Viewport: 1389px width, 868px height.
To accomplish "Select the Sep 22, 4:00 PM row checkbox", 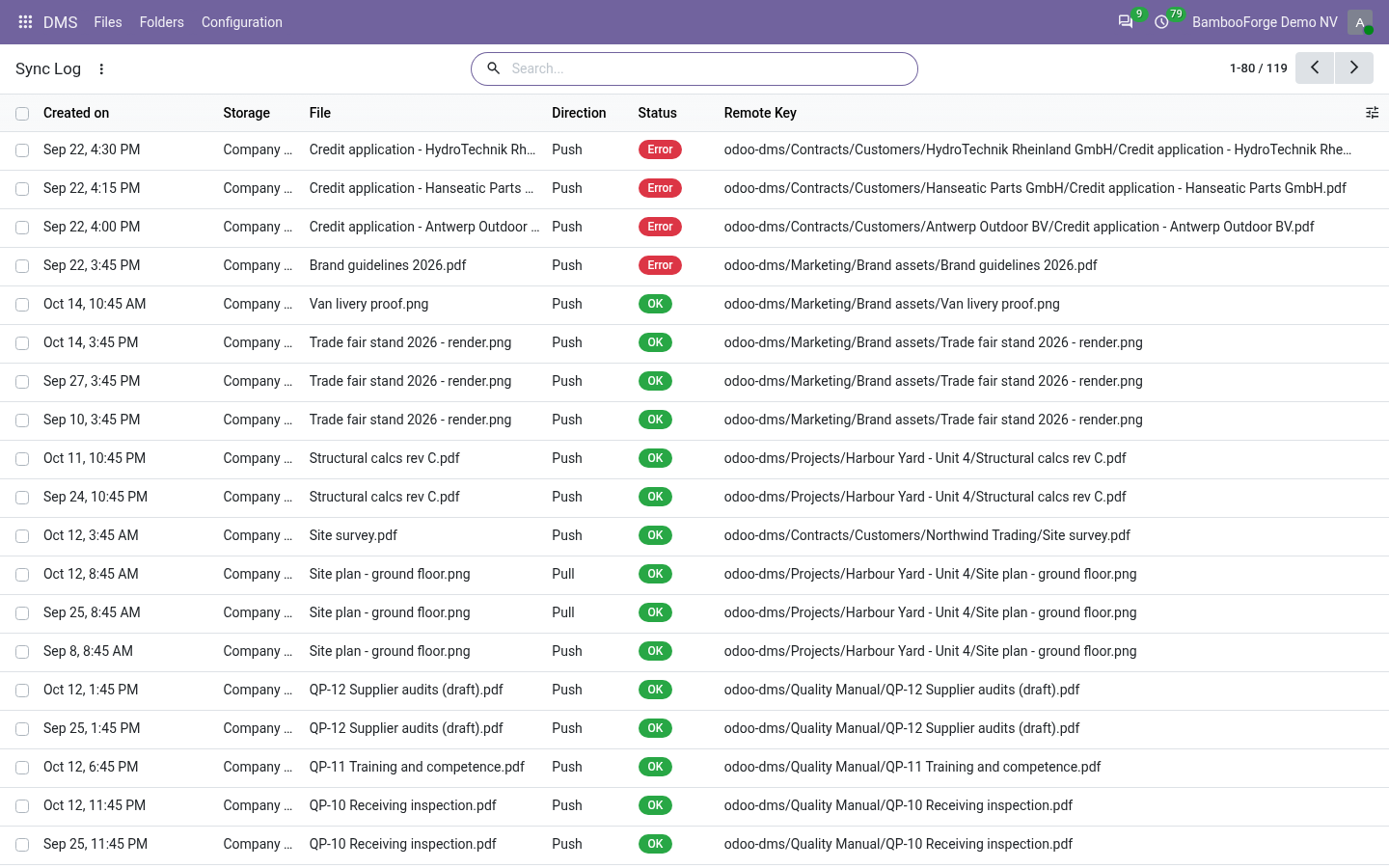I will 22,228.
